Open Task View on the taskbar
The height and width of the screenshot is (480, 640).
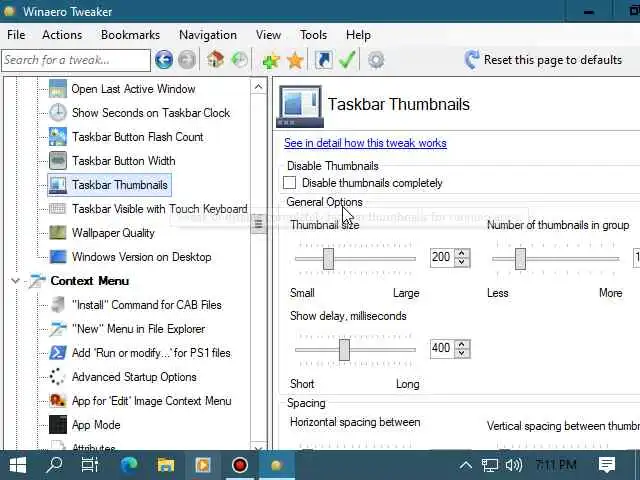[x=90, y=465]
